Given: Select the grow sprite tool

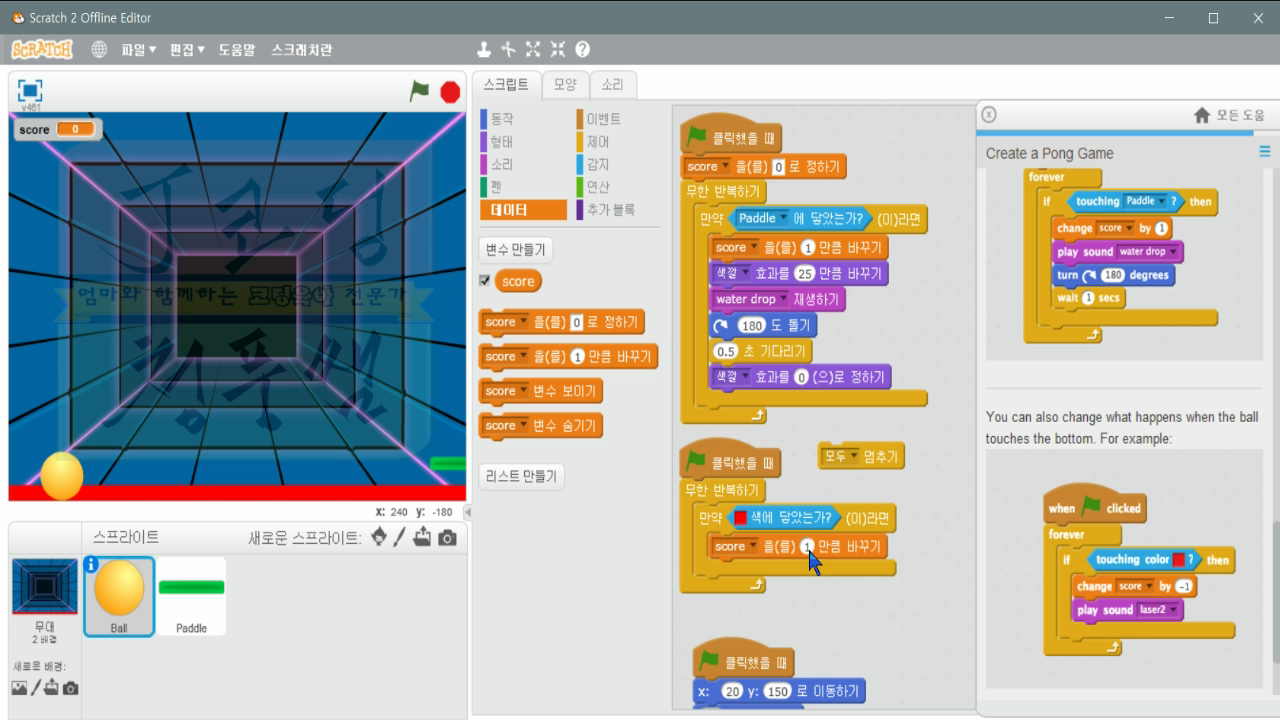Looking at the screenshot, I should (532, 48).
